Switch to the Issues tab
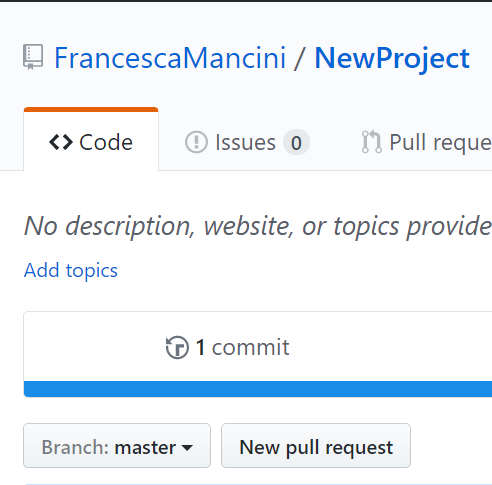492x485 pixels. tap(245, 142)
